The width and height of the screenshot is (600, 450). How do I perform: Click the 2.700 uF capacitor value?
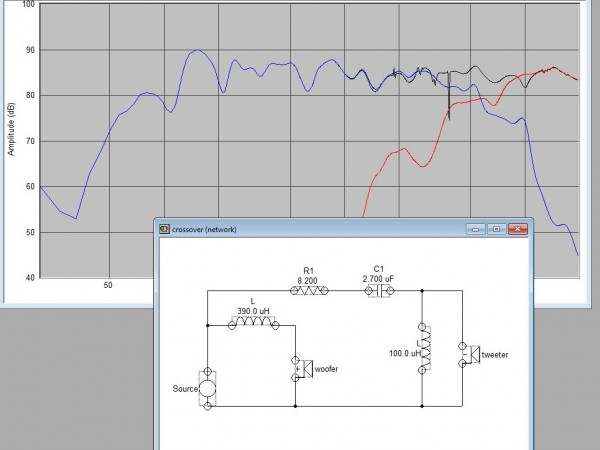pos(378,279)
